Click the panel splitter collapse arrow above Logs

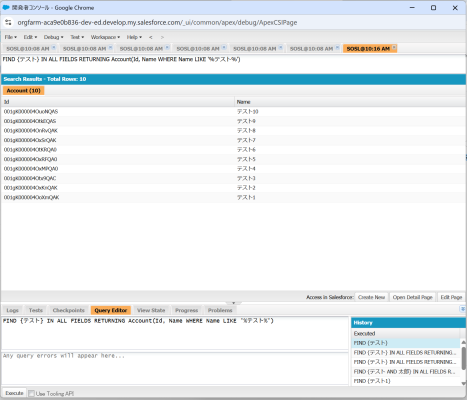(233, 303)
